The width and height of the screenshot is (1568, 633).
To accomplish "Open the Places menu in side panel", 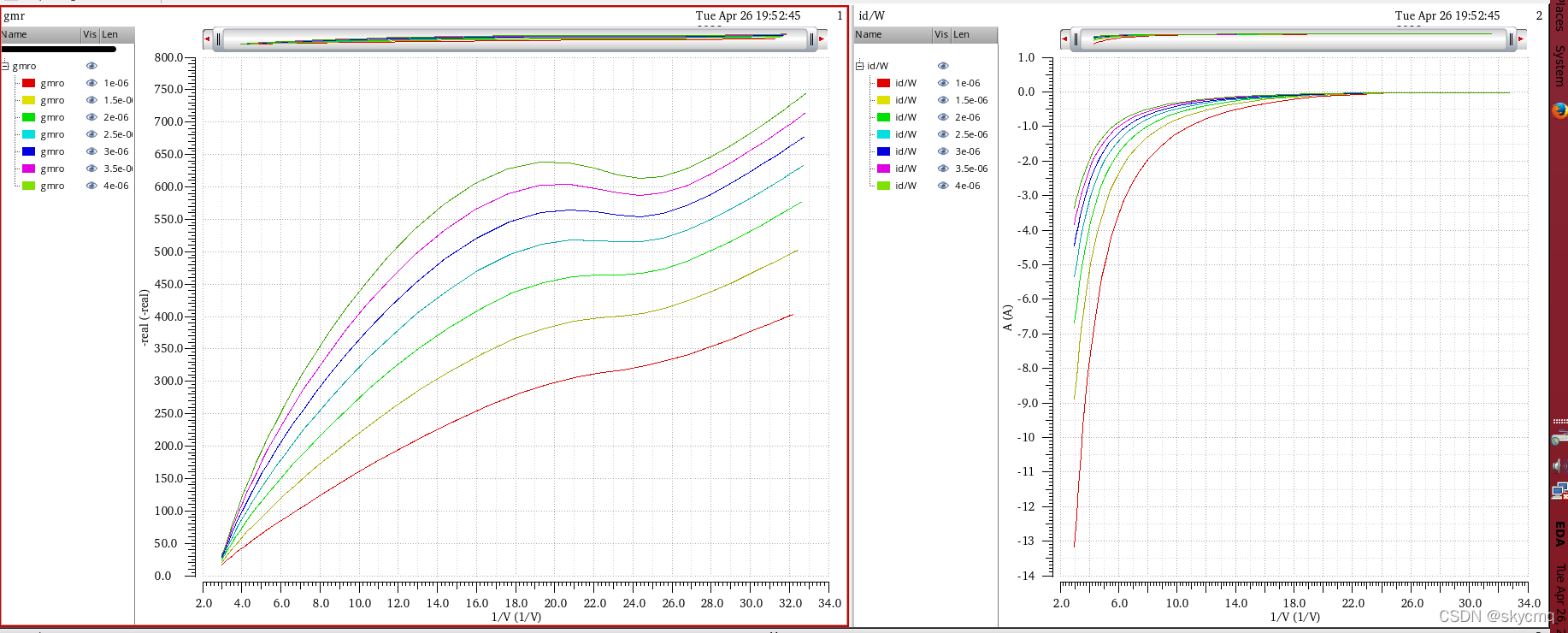I will pos(1559,16).
